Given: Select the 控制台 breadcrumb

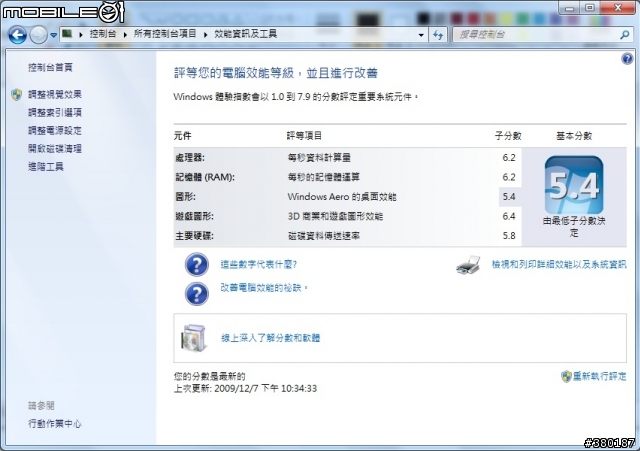Looking at the screenshot, I should (102, 34).
